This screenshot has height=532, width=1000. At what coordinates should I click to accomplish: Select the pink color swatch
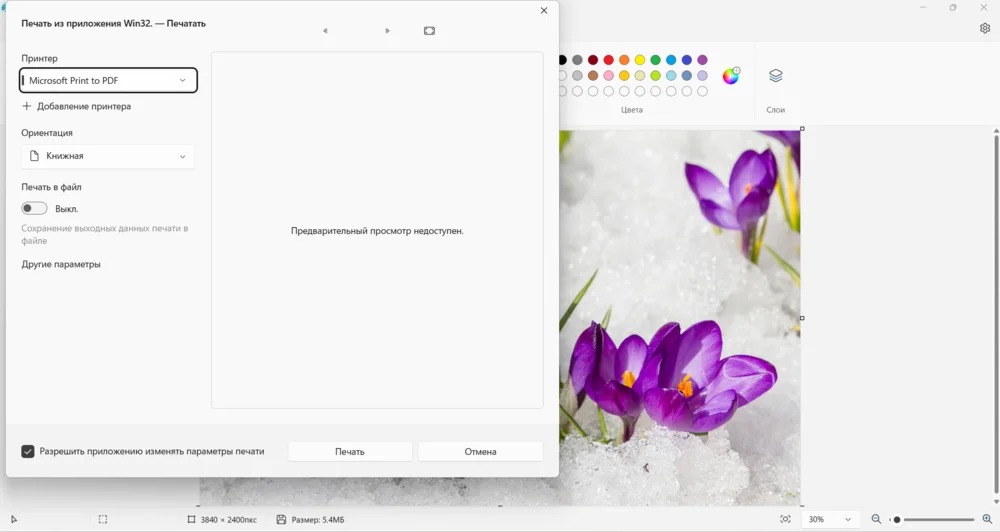tap(608, 75)
